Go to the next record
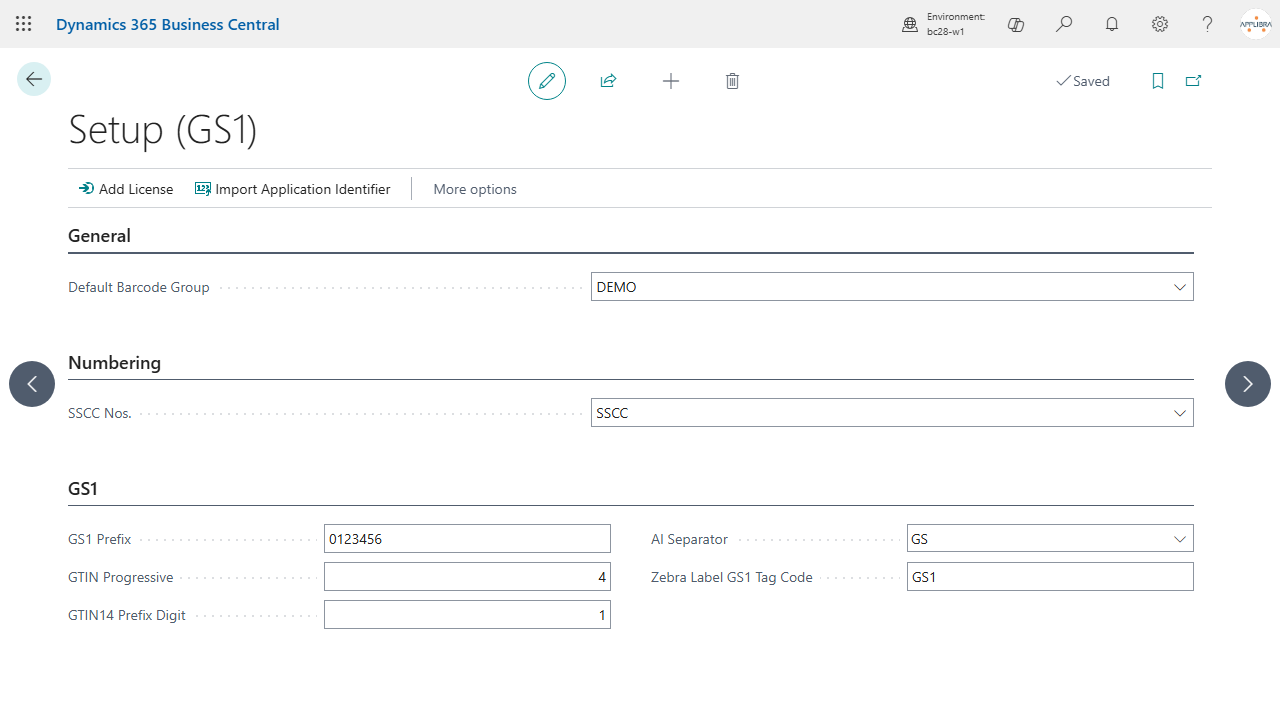The height and width of the screenshot is (720, 1280). 1248,384
